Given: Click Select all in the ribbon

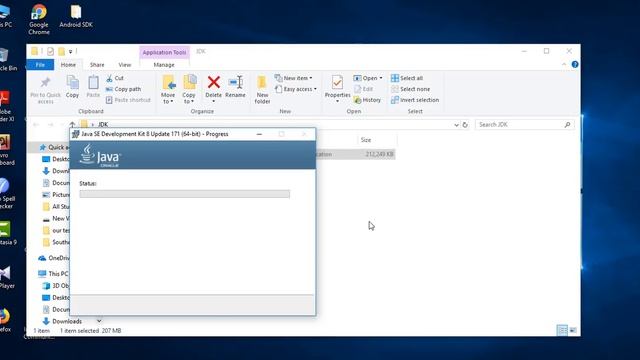Looking at the screenshot, I should 407,78.
